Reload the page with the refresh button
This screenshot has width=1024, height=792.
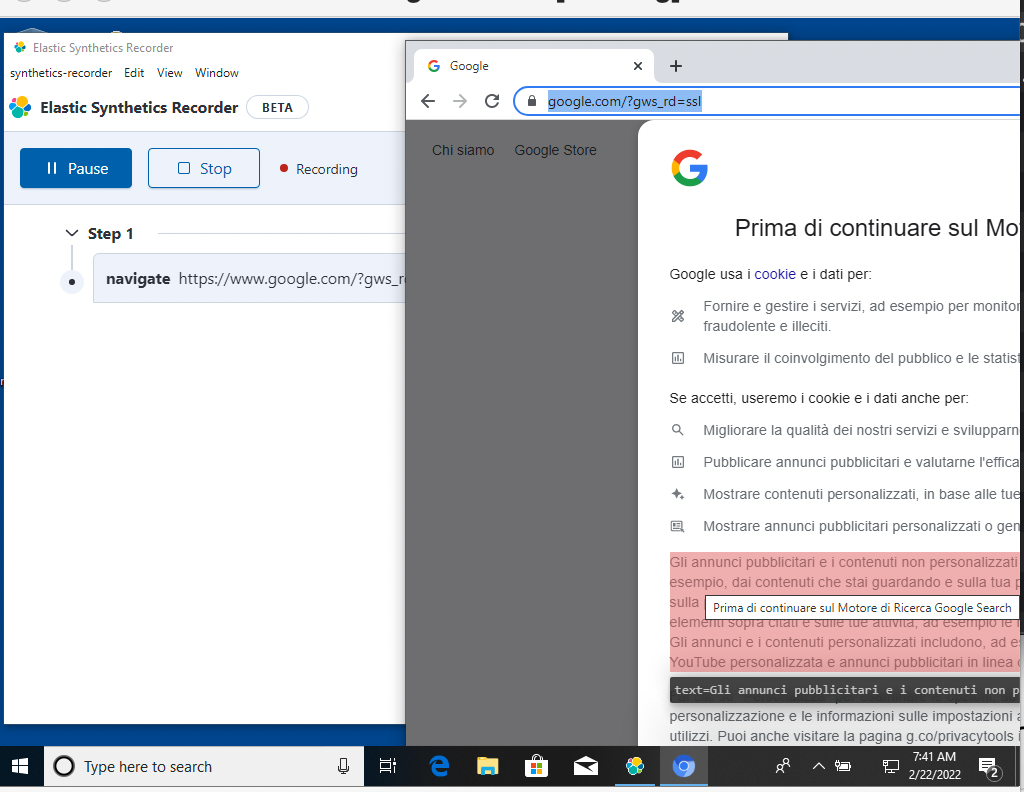tap(491, 100)
